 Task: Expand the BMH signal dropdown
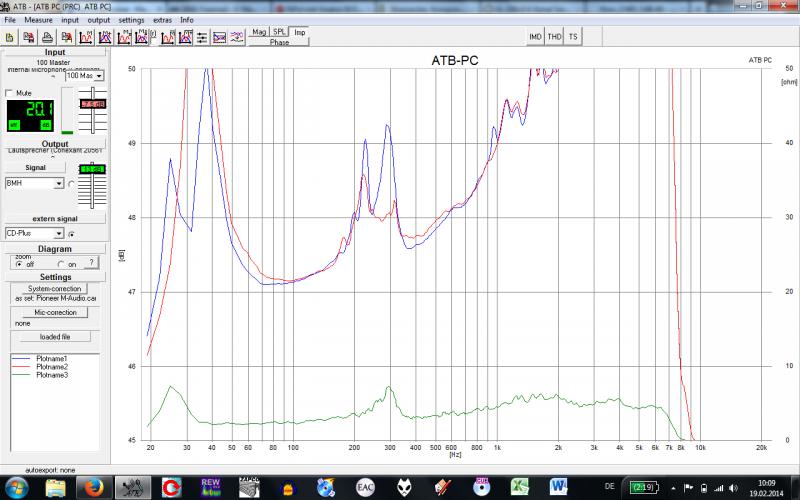coord(59,184)
